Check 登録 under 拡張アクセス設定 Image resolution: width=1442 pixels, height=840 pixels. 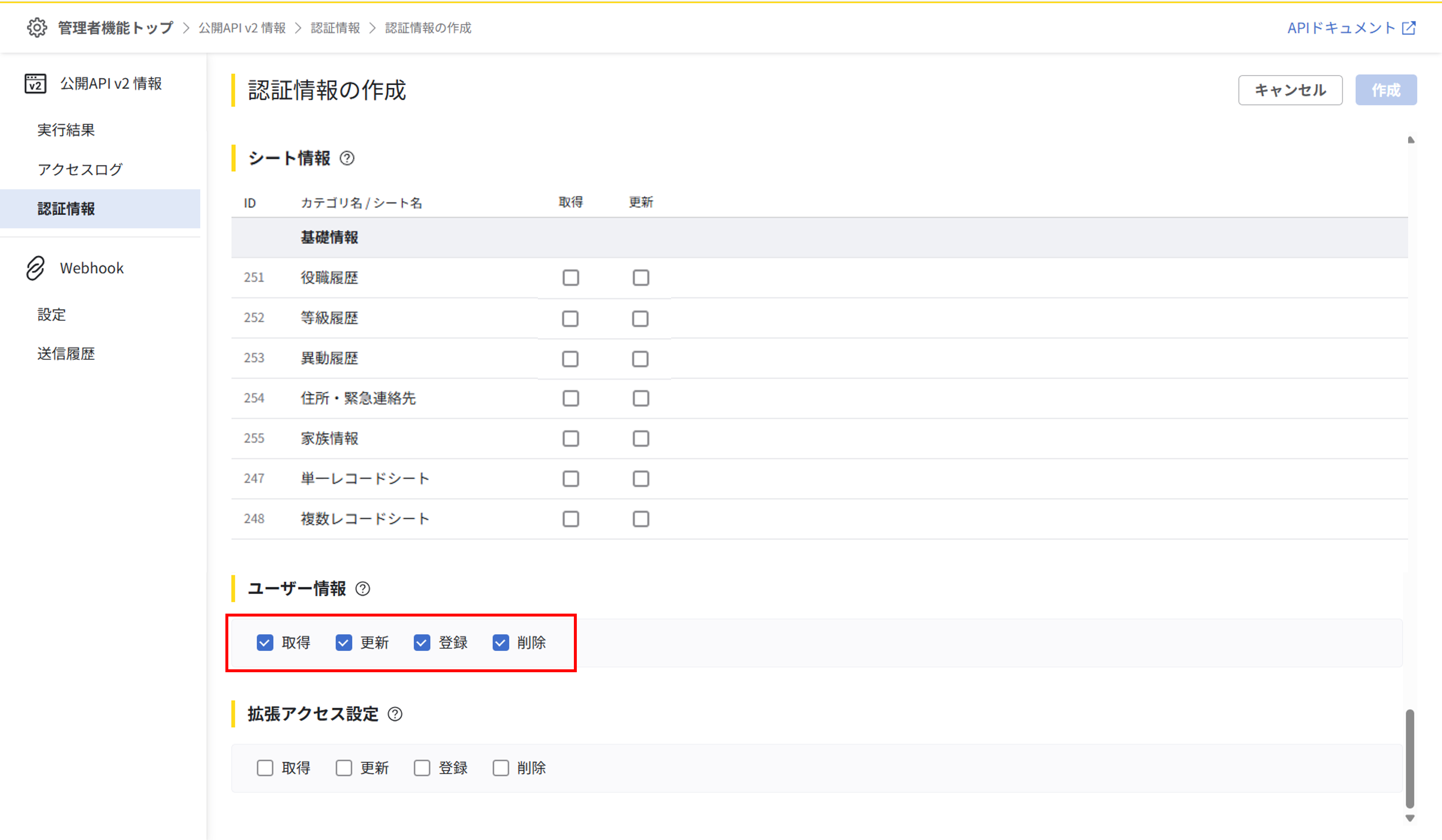click(x=422, y=769)
